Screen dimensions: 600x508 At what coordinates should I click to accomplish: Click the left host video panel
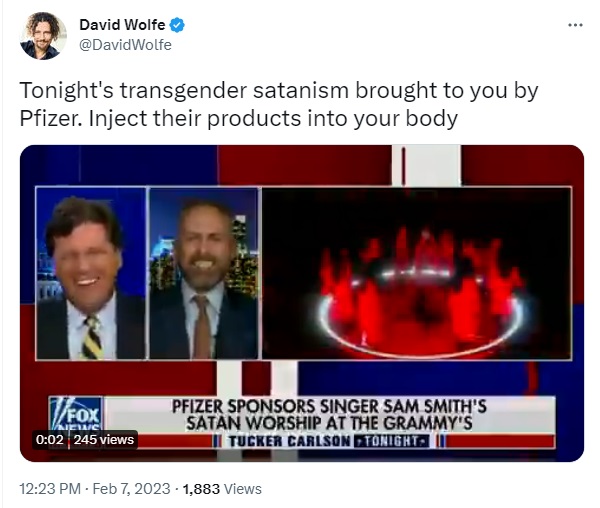[x=91, y=274]
